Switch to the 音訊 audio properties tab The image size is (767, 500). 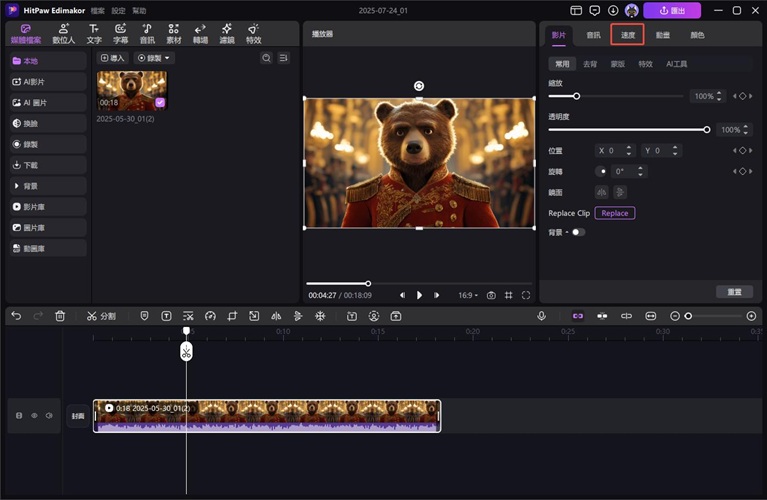click(x=593, y=35)
